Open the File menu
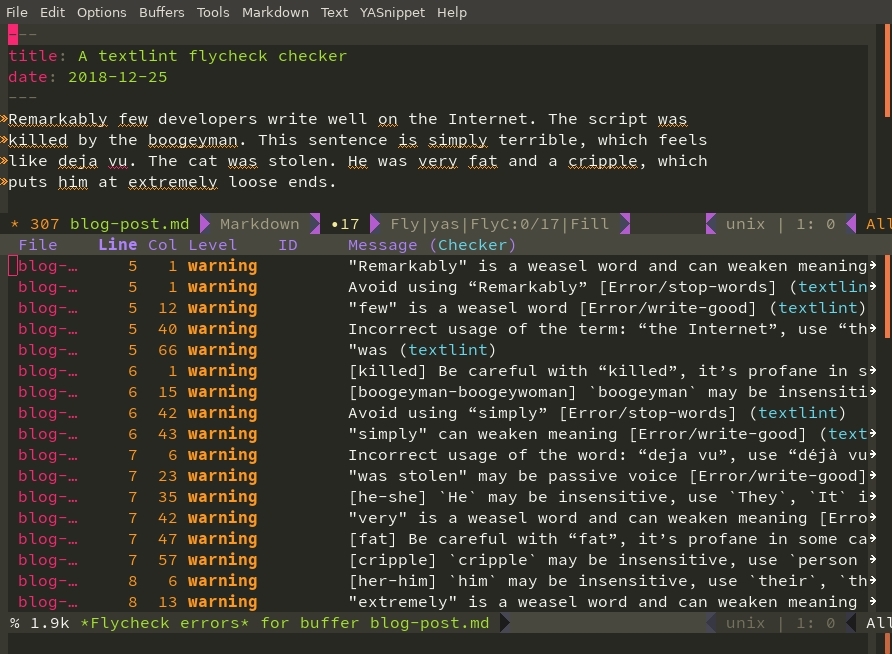 click(16, 12)
